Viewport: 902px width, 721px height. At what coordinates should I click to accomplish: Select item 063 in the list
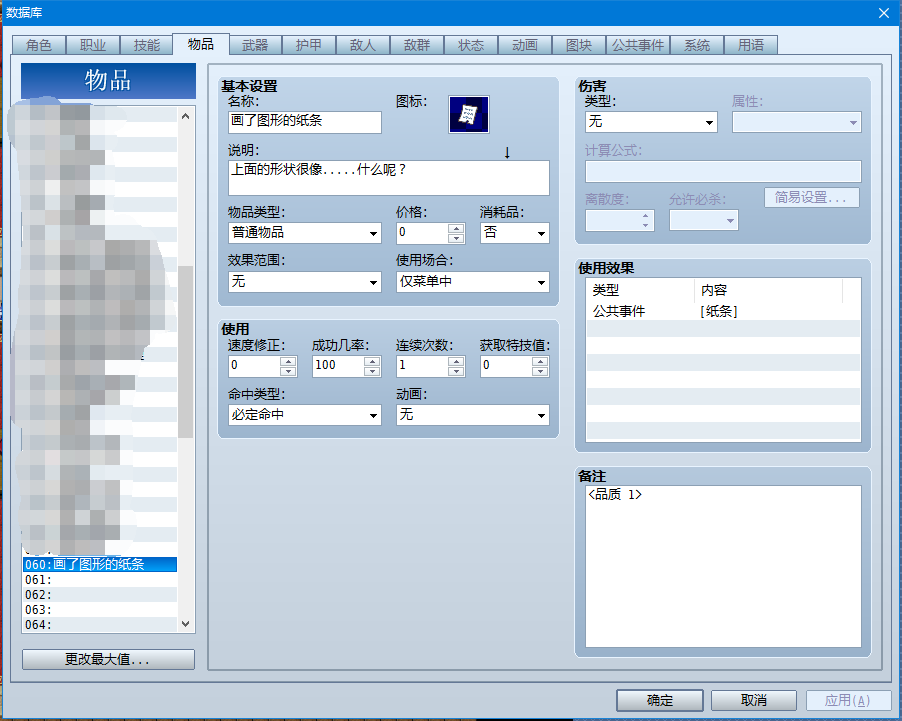coord(100,609)
